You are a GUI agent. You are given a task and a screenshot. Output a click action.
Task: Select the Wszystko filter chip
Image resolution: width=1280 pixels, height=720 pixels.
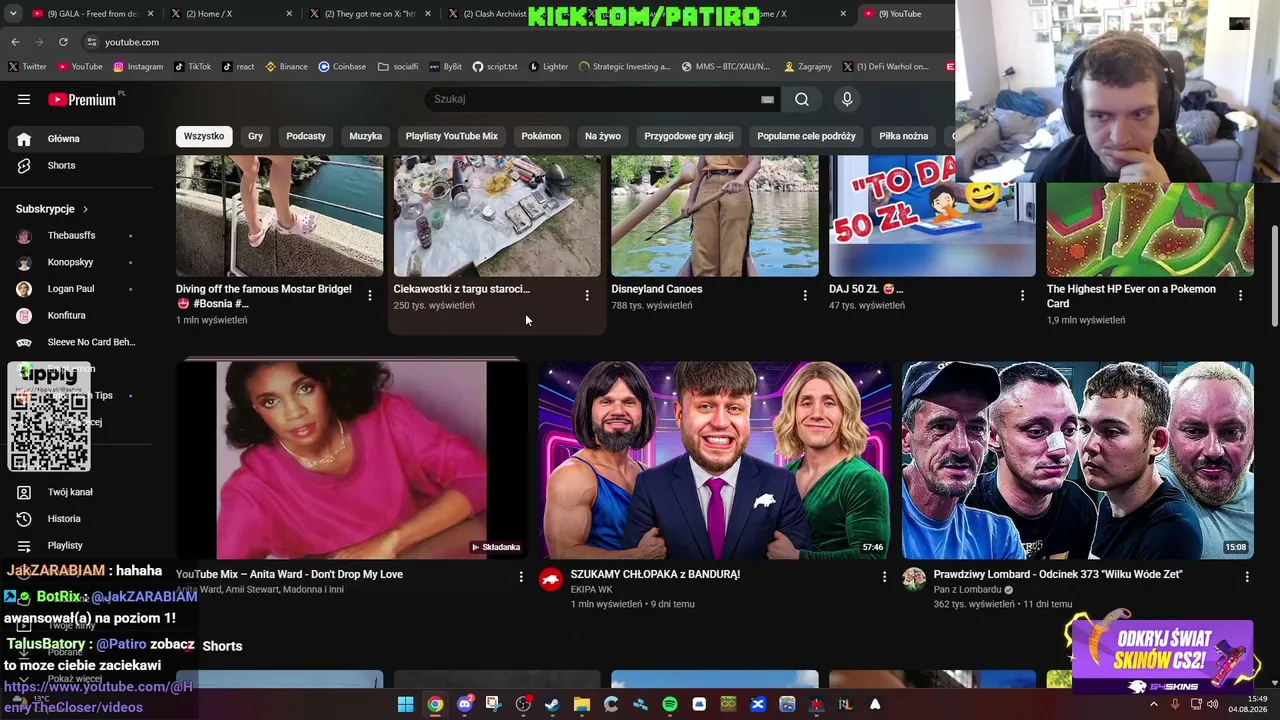coord(204,136)
